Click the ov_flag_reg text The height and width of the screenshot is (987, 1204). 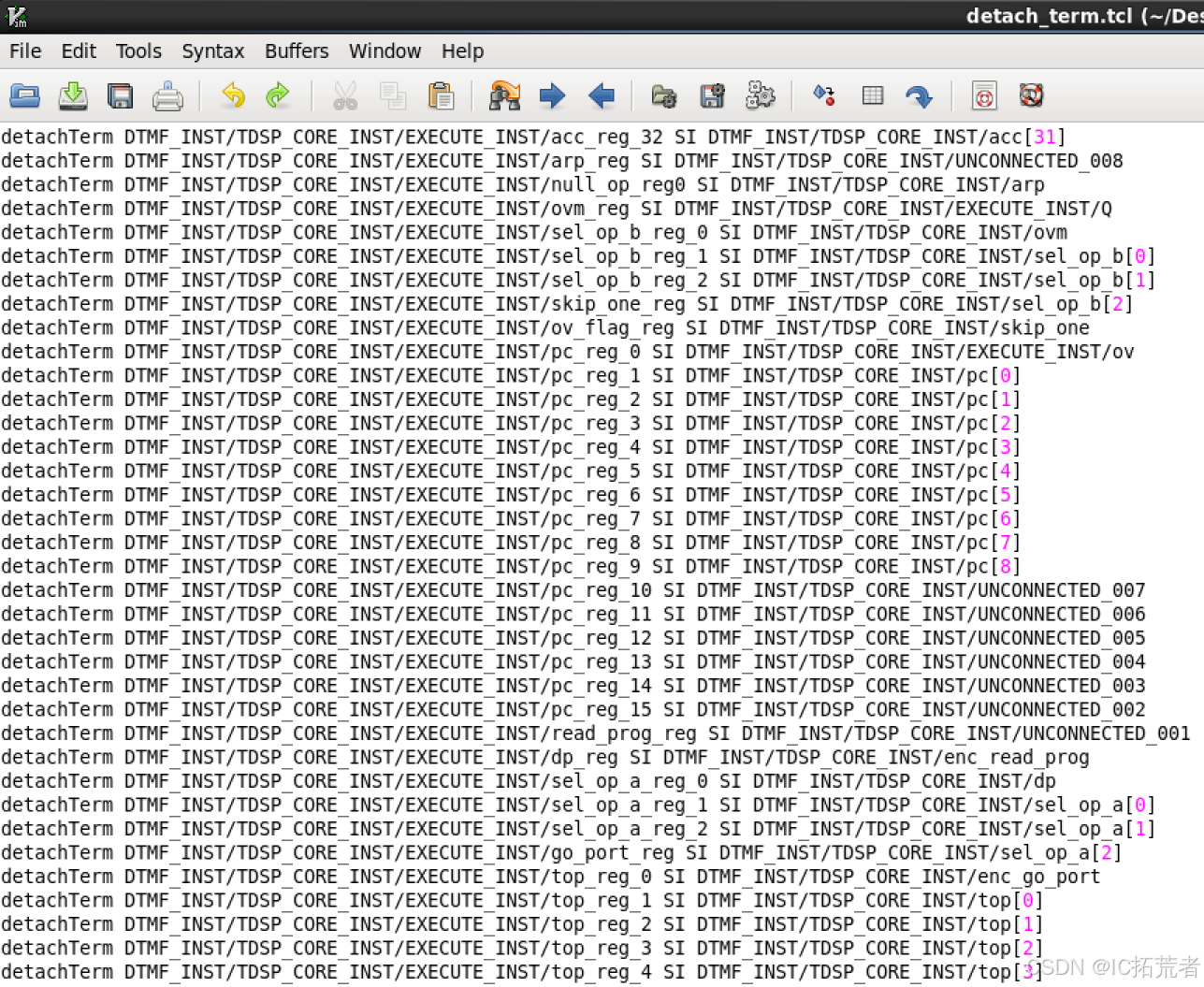pos(613,328)
